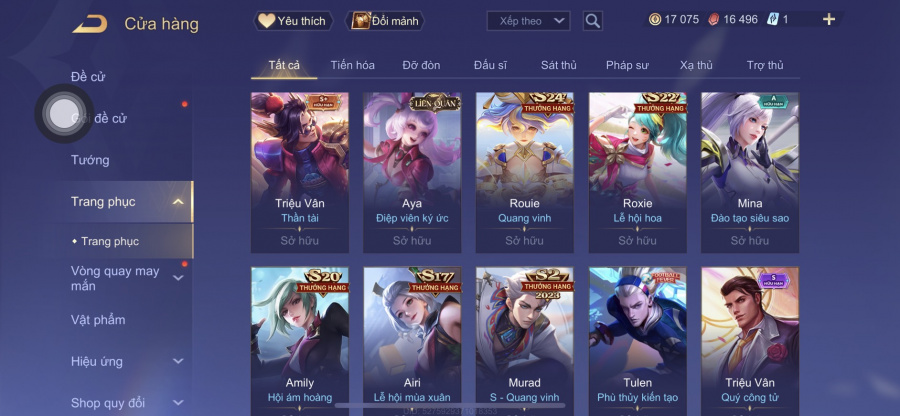Collapse the Trang phục sidebar section

(x=178, y=202)
